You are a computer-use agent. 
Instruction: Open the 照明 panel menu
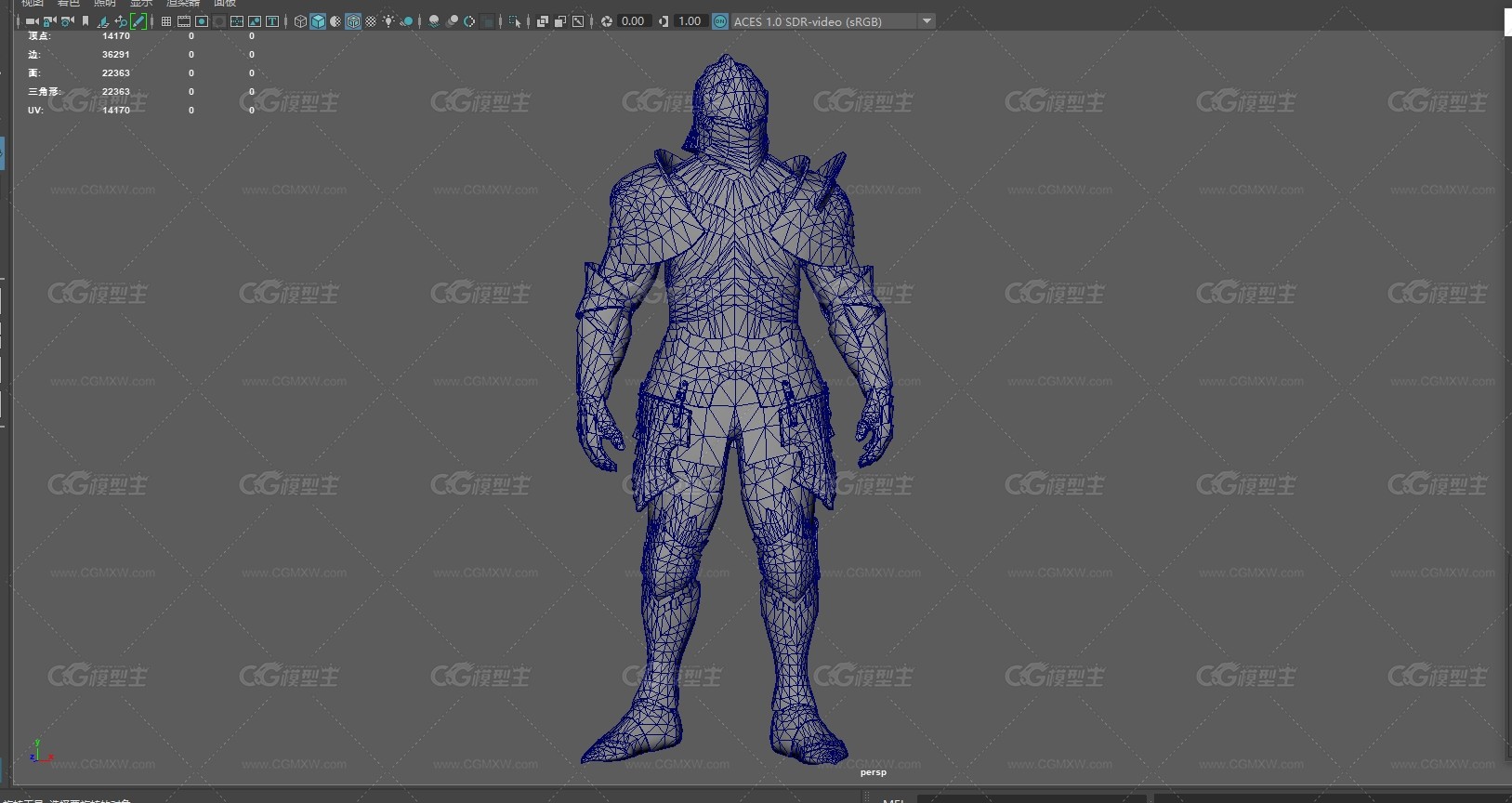(x=105, y=4)
